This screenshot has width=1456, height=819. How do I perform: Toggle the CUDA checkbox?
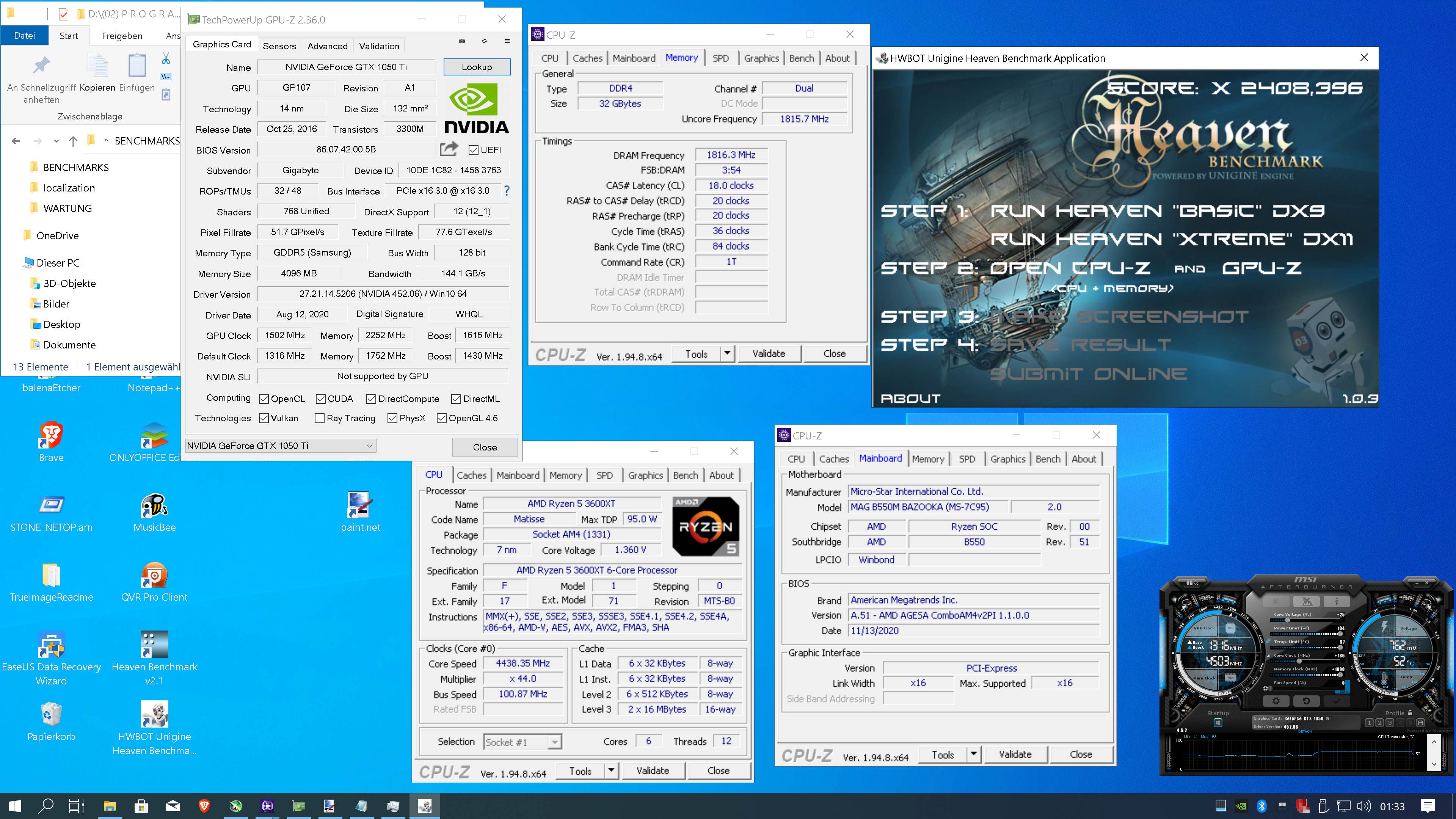tap(320, 399)
